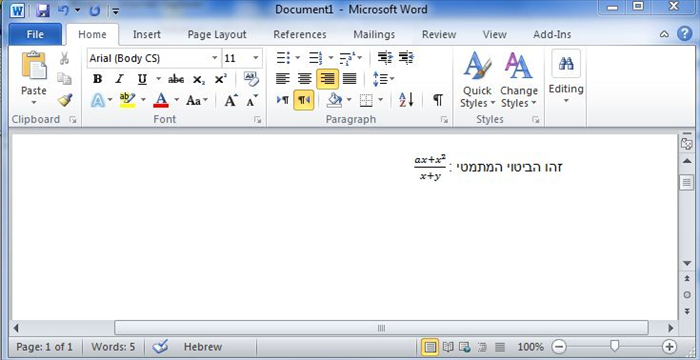700x360 pixels.
Task: Center the paragraph text
Action: [304, 79]
